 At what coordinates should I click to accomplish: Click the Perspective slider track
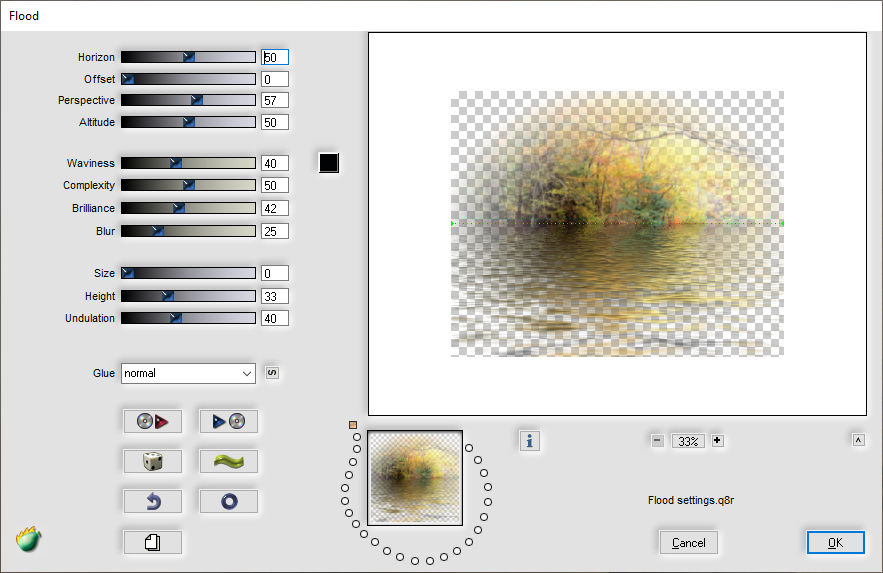(x=188, y=100)
